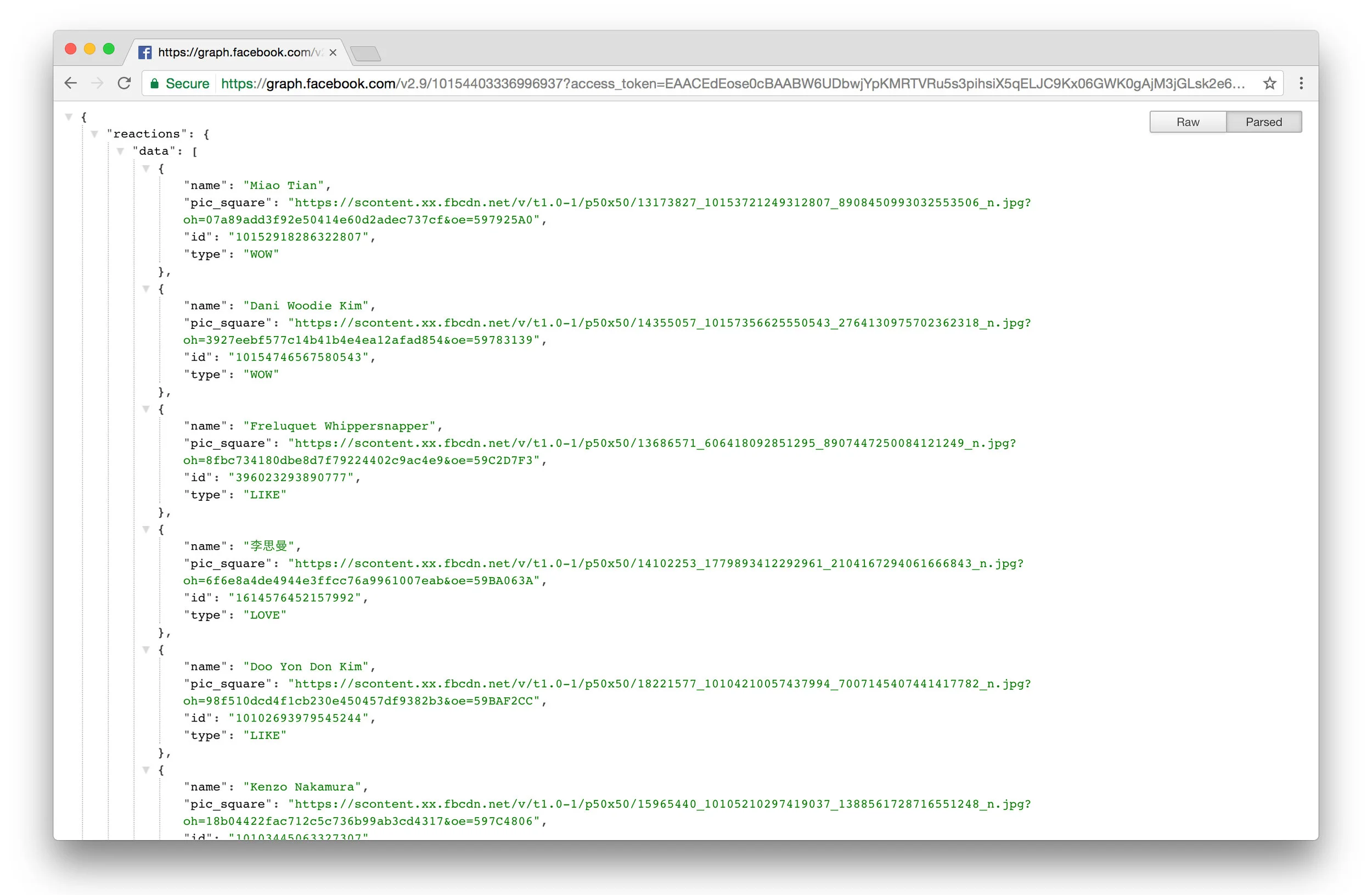1372x895 pixels.
Task: Click the name value "Dani Woodie Kim"
Action: click(306, 306)
